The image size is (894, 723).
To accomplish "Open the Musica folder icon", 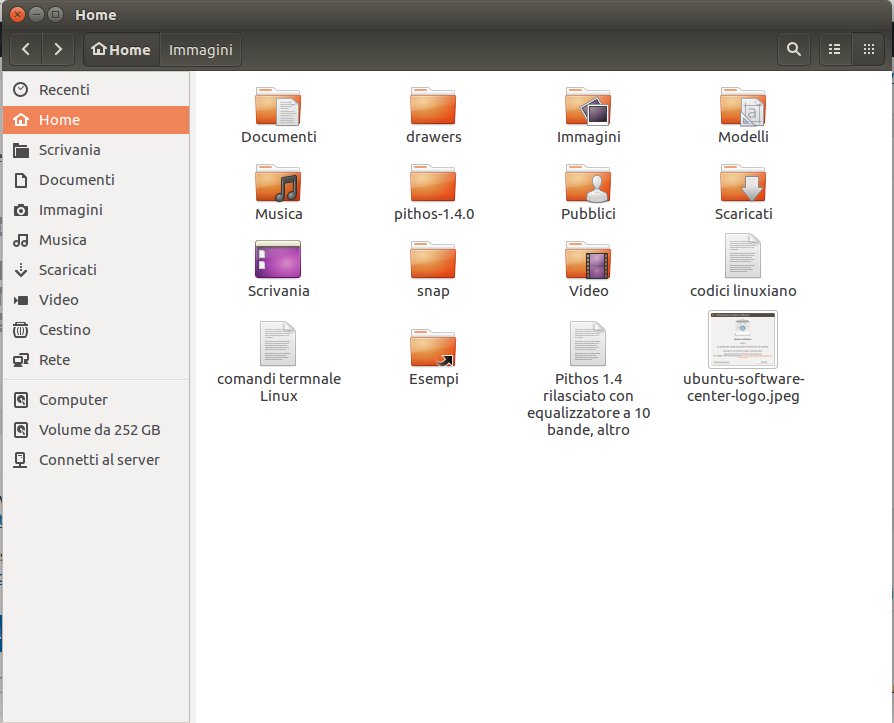I will (x=278, y=184).
